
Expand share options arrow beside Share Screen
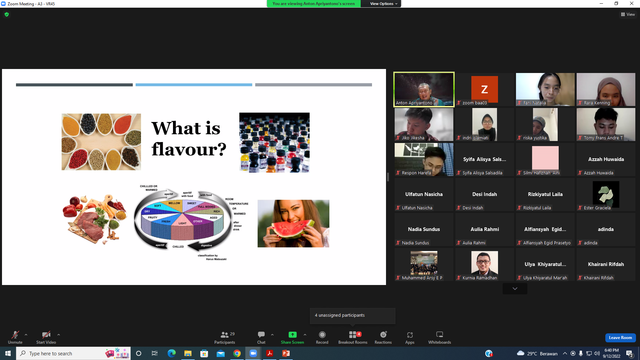tap(305, 335)
